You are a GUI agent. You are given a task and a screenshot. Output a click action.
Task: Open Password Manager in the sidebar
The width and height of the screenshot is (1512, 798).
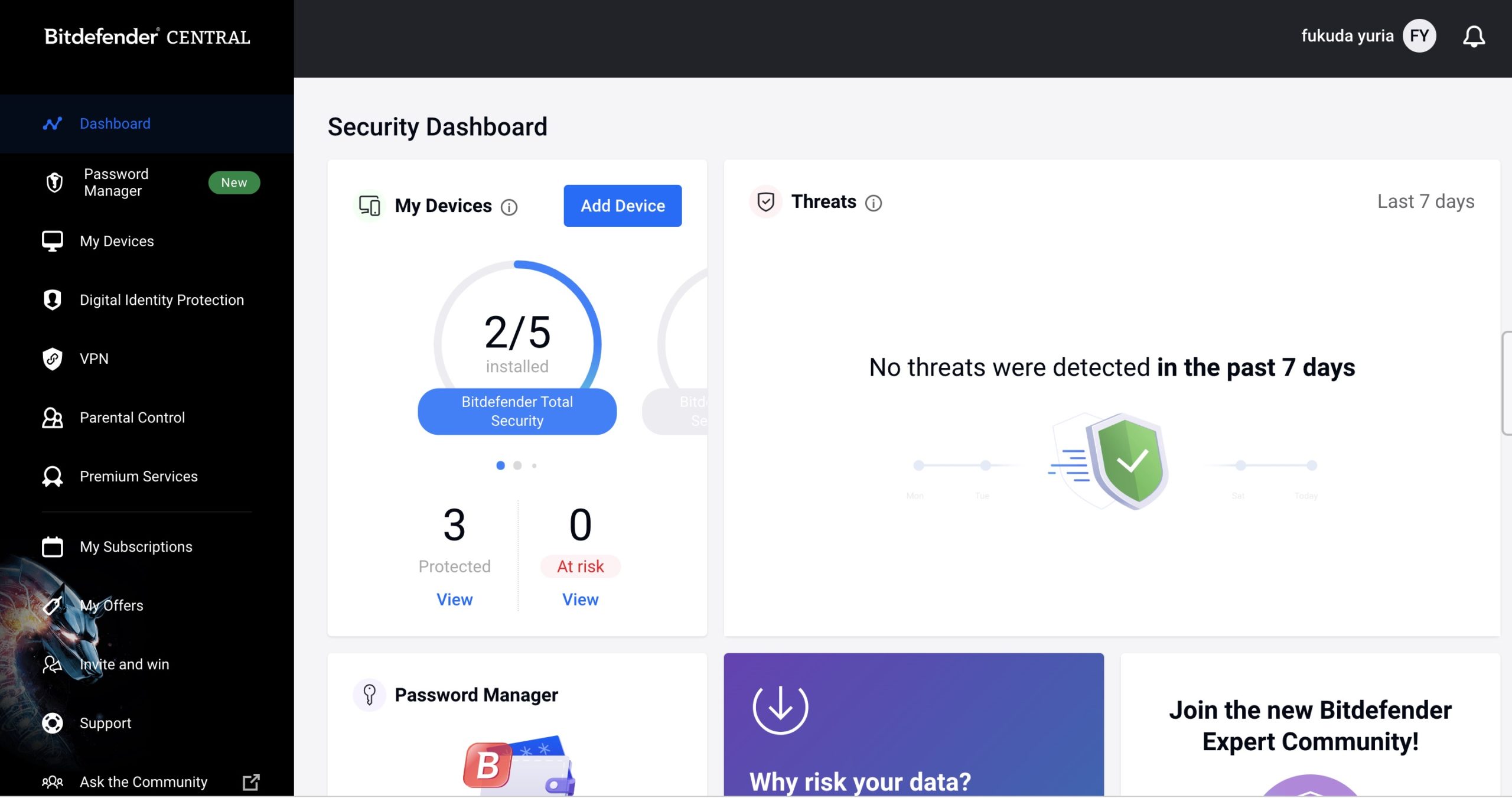point(147,183)
